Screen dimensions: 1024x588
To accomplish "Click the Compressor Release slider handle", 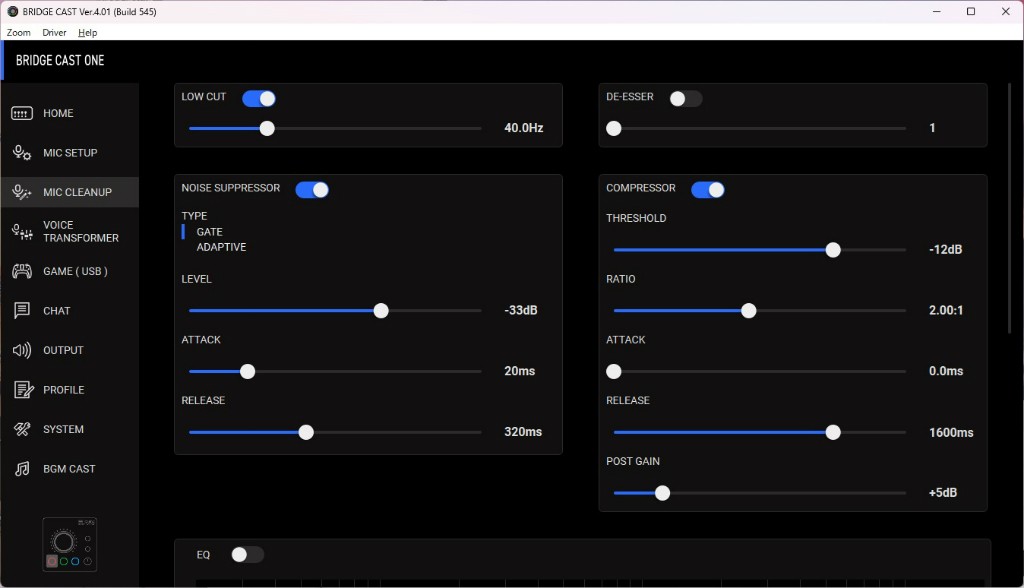I will pyautogui.click(x=833, y=433).
